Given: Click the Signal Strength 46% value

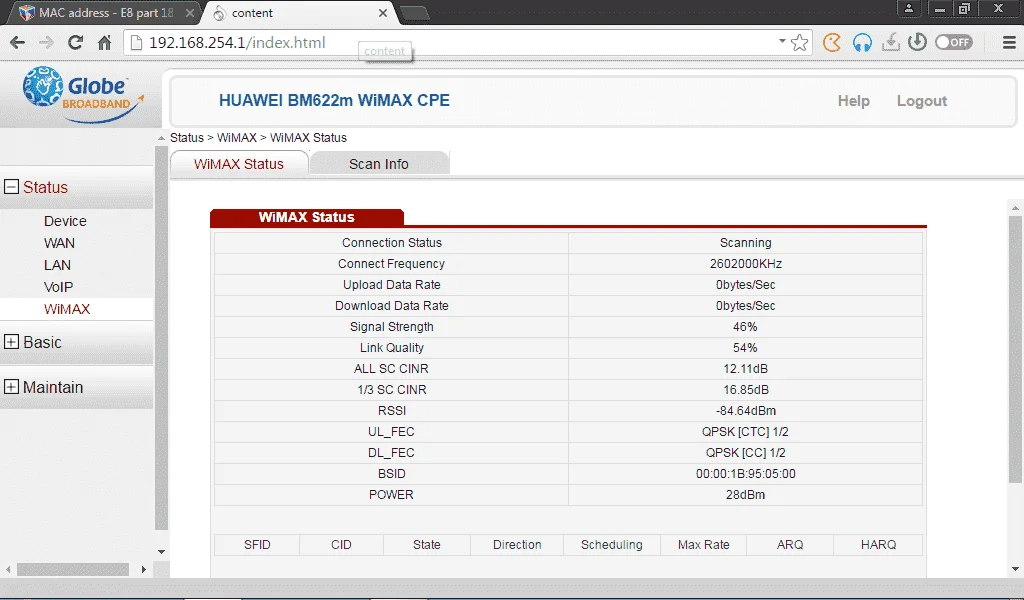Looking at the screenshot, I should (x=745, y=326).
